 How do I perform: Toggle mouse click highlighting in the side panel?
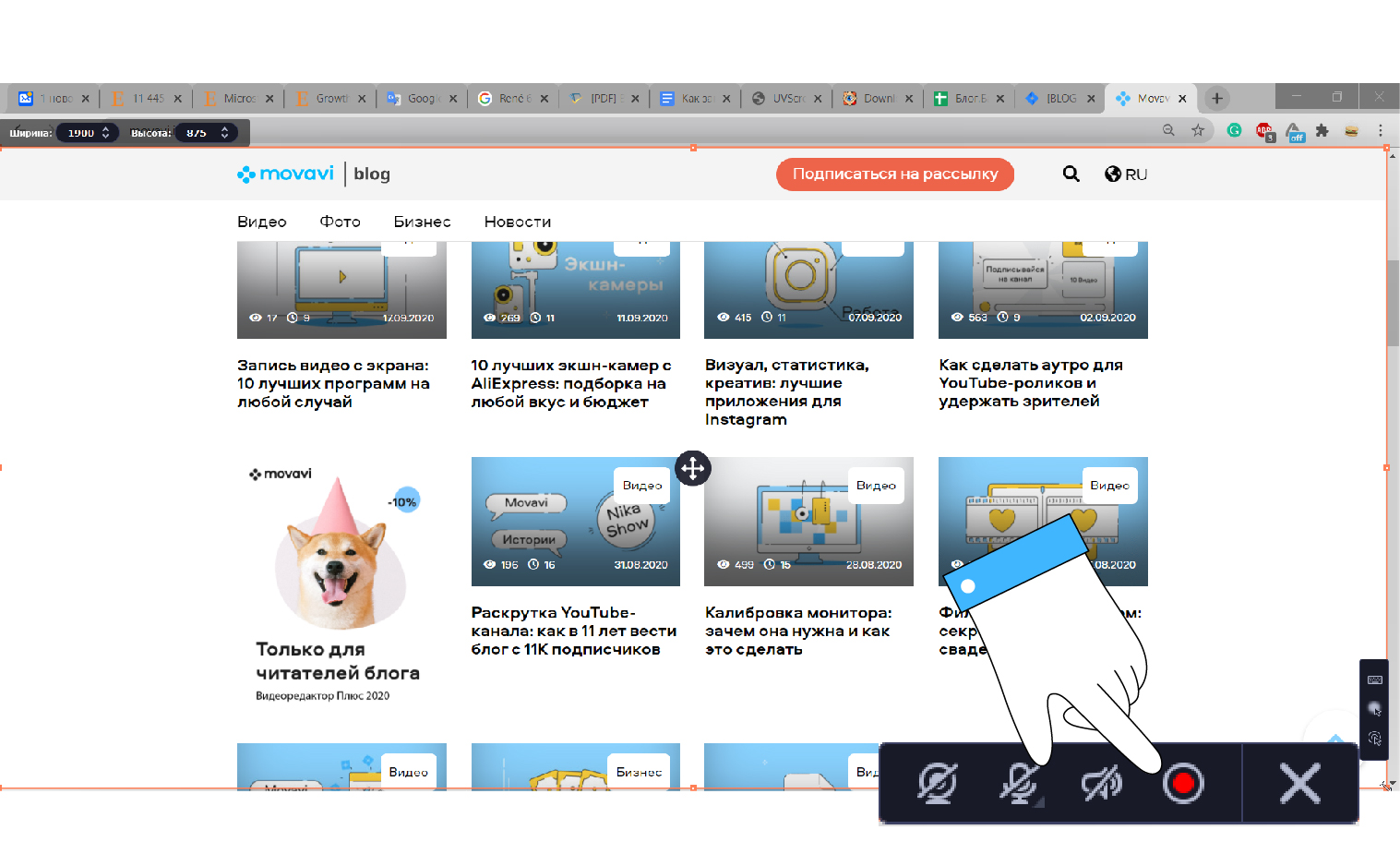tap(1375, 738)
